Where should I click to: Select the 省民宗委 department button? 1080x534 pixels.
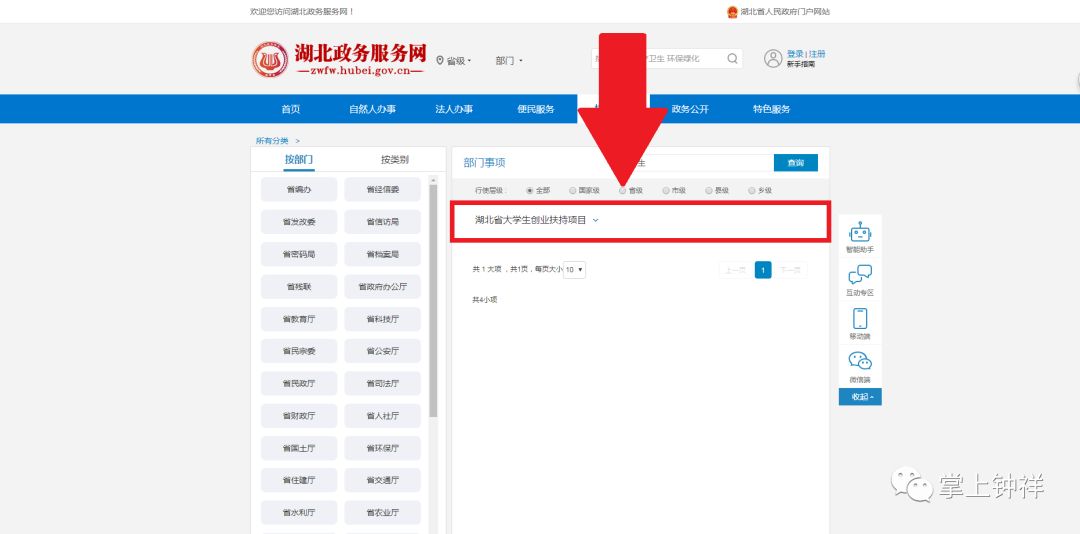(299, 351)
